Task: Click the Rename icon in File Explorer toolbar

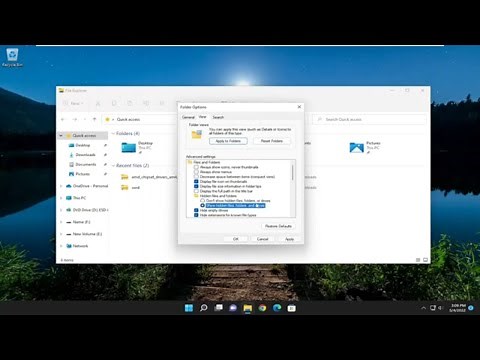Action: (x=146, y=103)
